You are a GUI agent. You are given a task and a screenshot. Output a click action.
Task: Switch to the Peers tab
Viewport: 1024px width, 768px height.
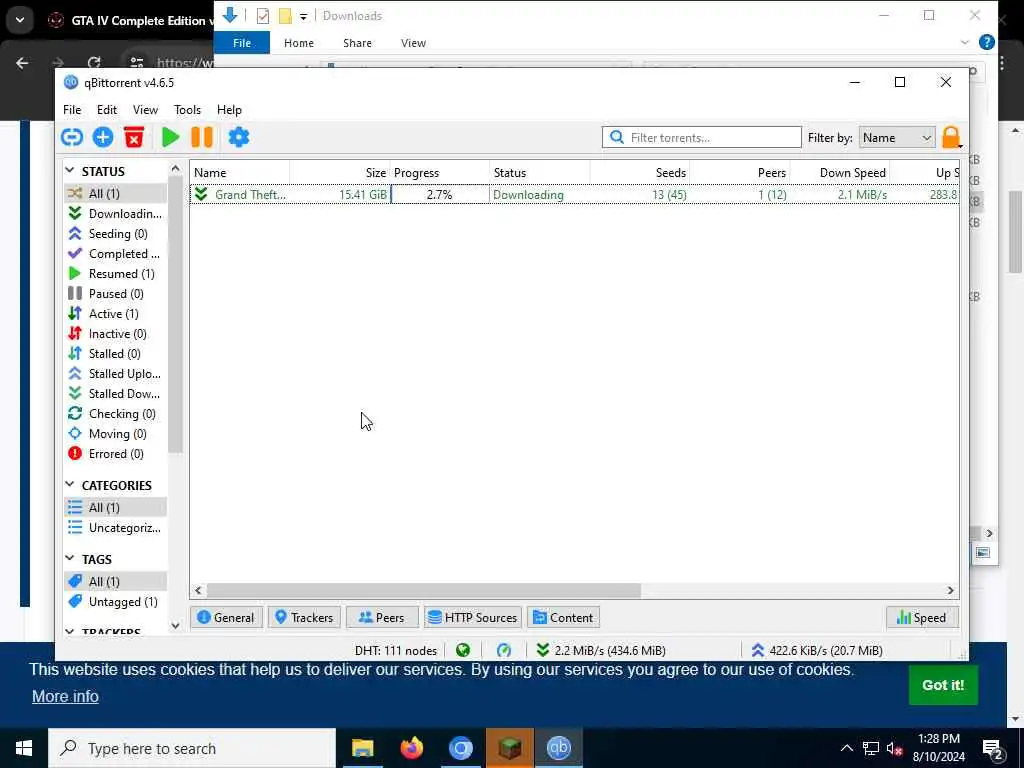point(381,618)
